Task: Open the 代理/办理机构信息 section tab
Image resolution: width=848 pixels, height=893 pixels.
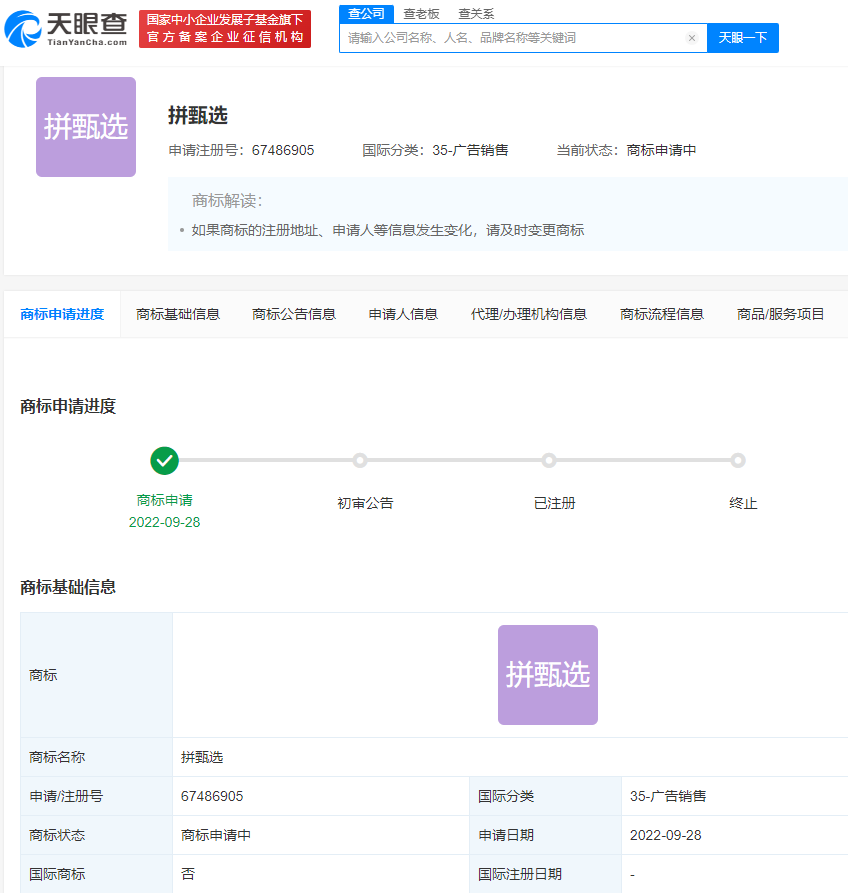Action: pos(528,312)
